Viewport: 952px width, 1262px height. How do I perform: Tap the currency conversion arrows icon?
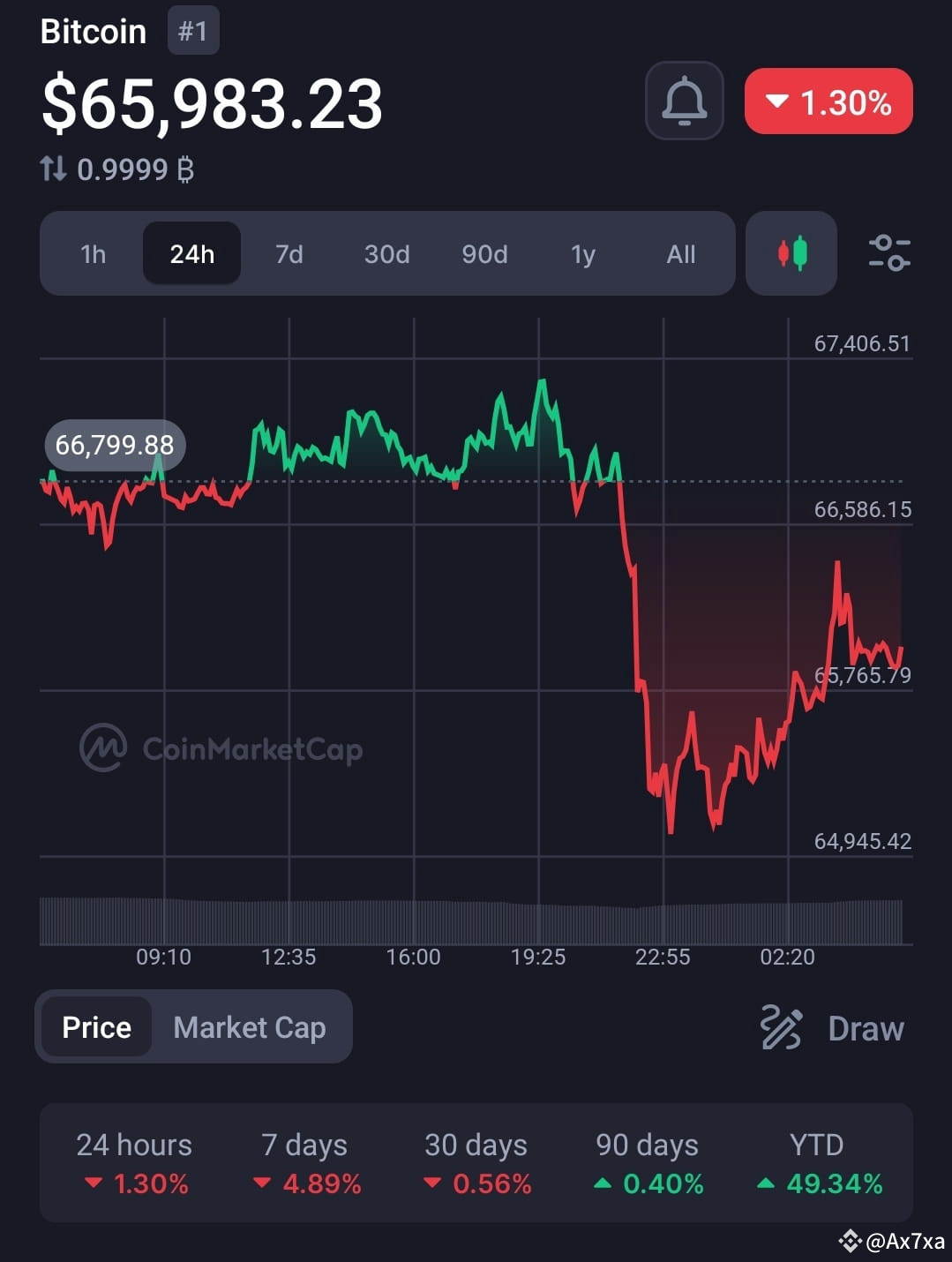point(52,169)
